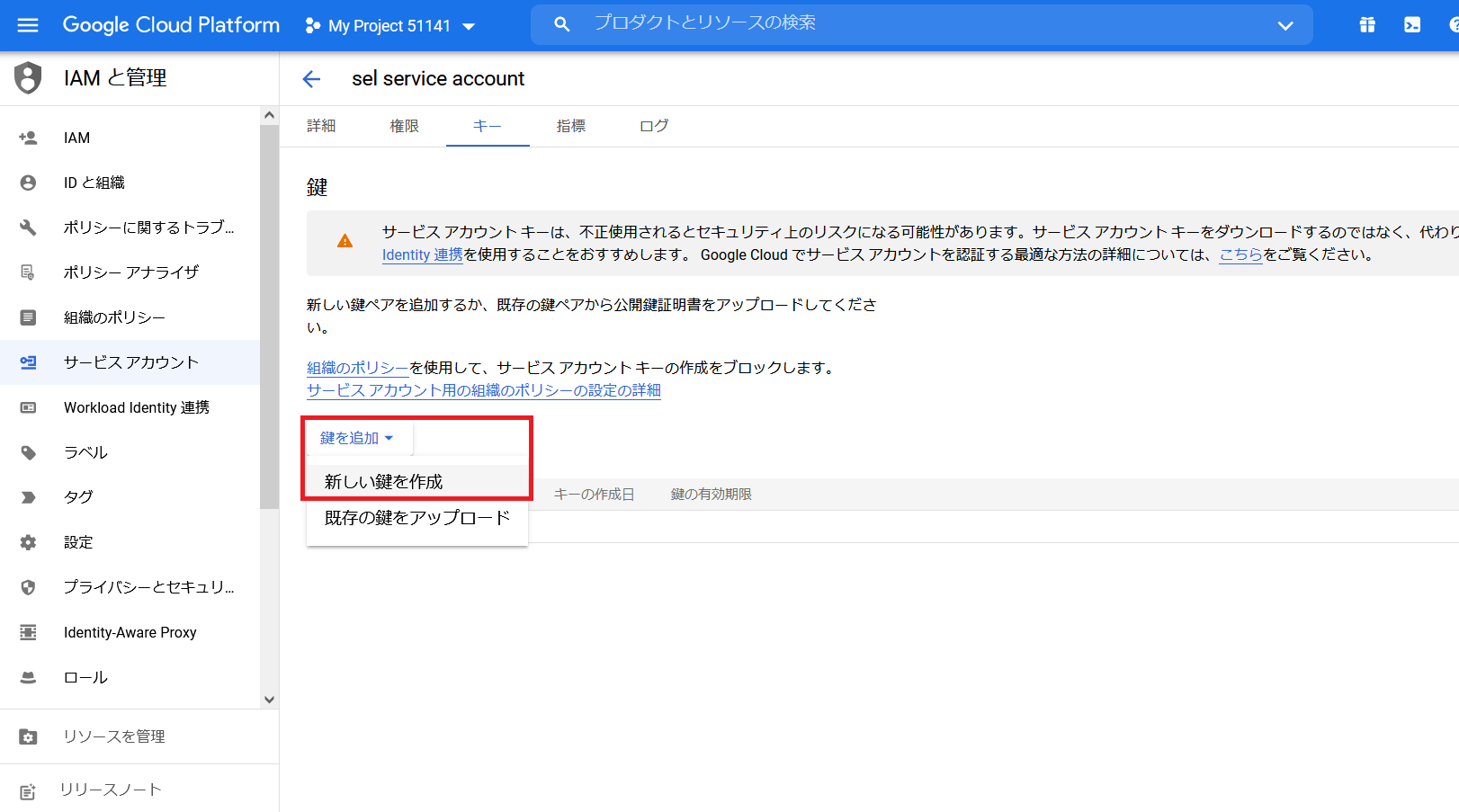The image size is (1459, 812).
Task: Click the sel service account page title
Action: (438, 79)
